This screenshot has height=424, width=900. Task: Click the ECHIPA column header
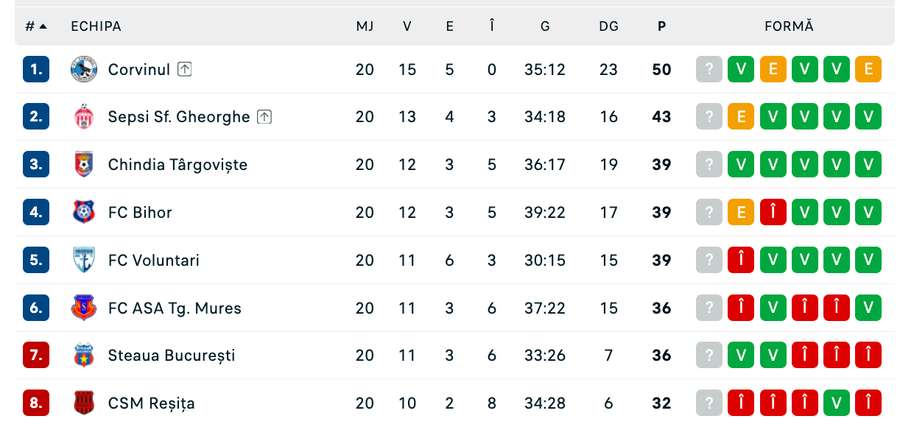(x=96, y=26)
